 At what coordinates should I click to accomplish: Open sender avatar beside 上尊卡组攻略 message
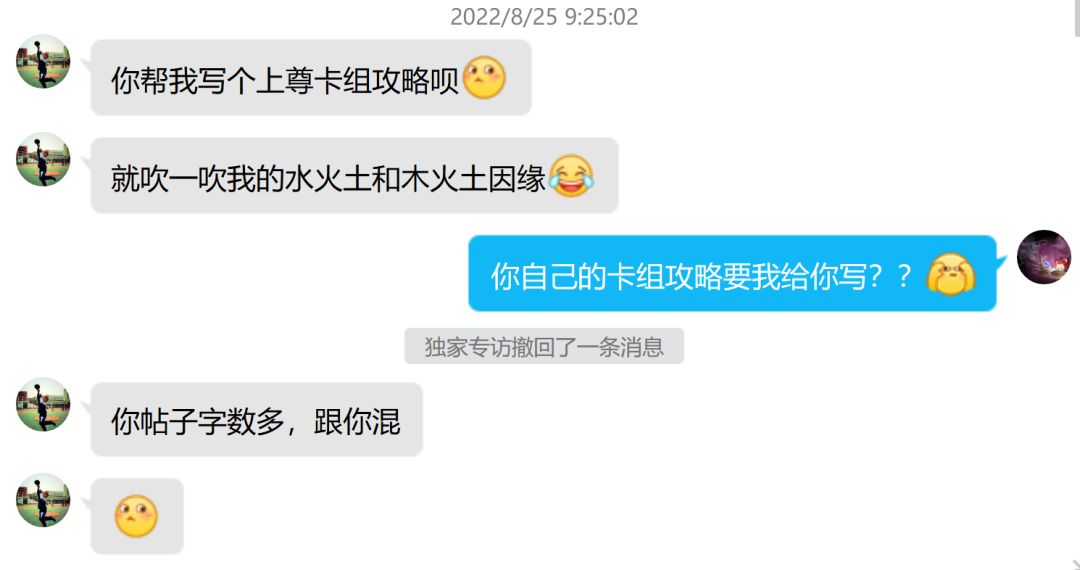click(43, 61)
